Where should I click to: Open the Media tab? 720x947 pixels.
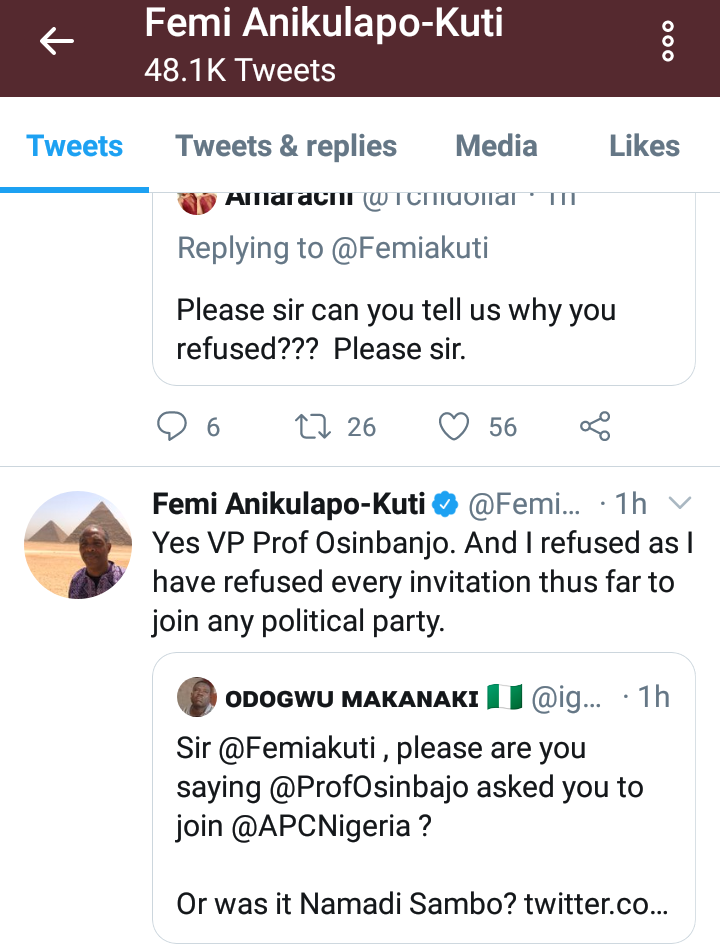point(497,146)
